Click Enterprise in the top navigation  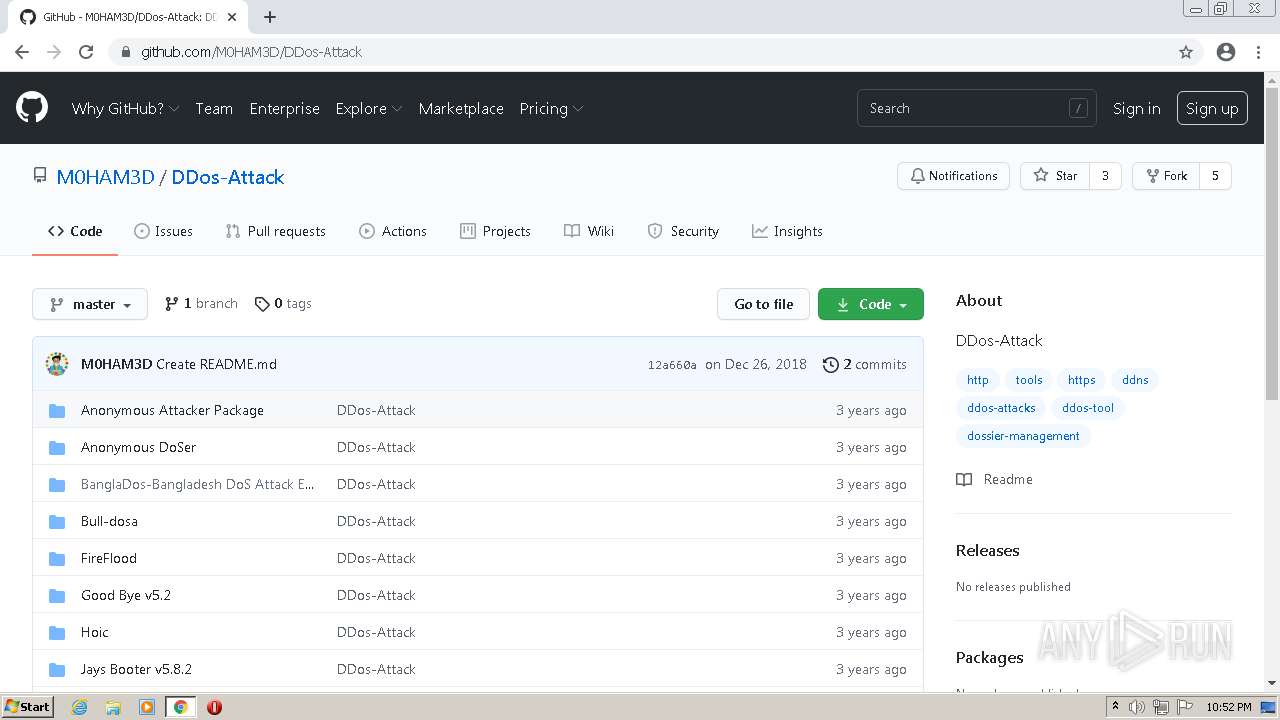pos(285,108)
